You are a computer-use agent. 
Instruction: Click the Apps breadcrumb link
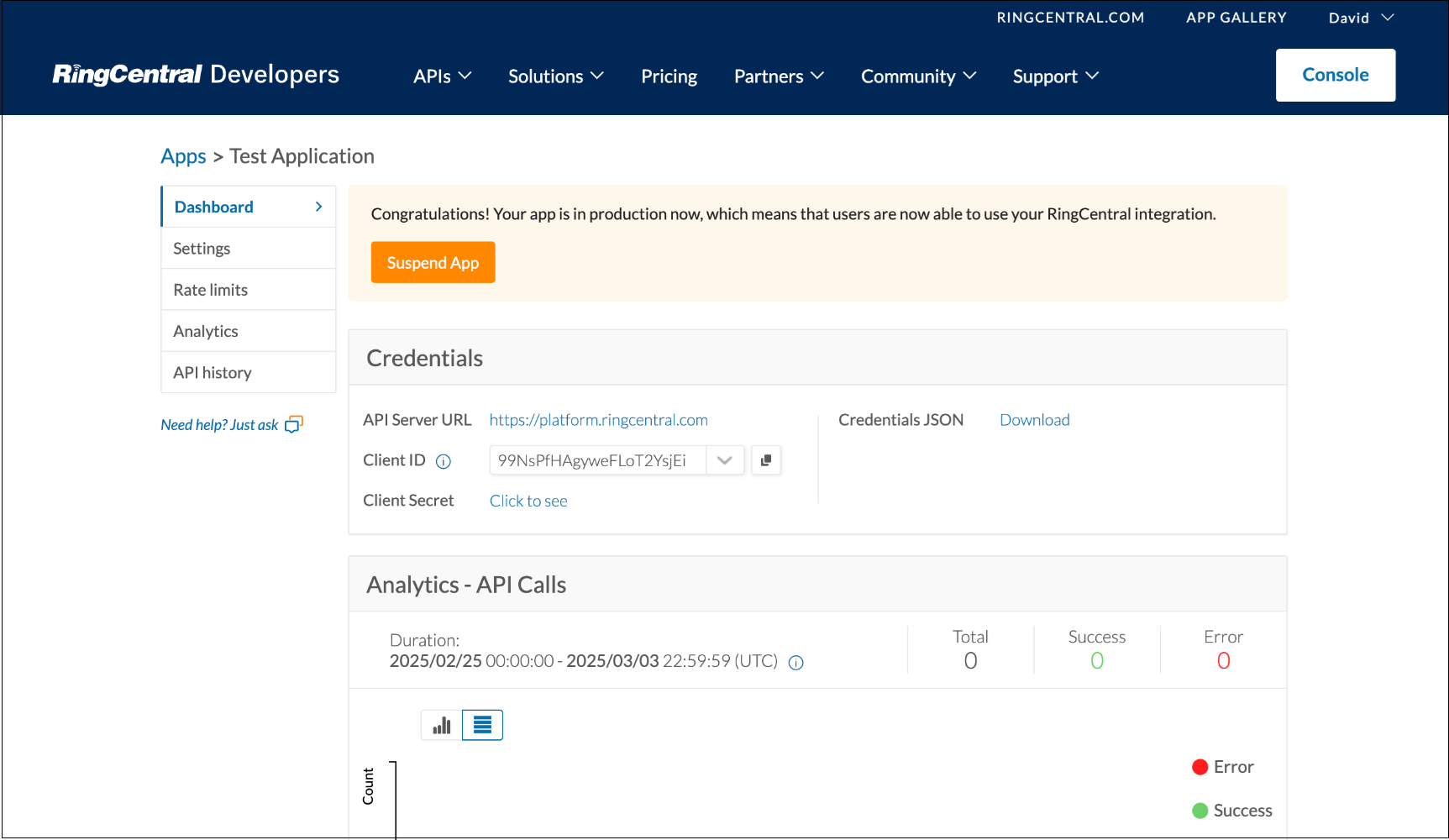[183, 156]
